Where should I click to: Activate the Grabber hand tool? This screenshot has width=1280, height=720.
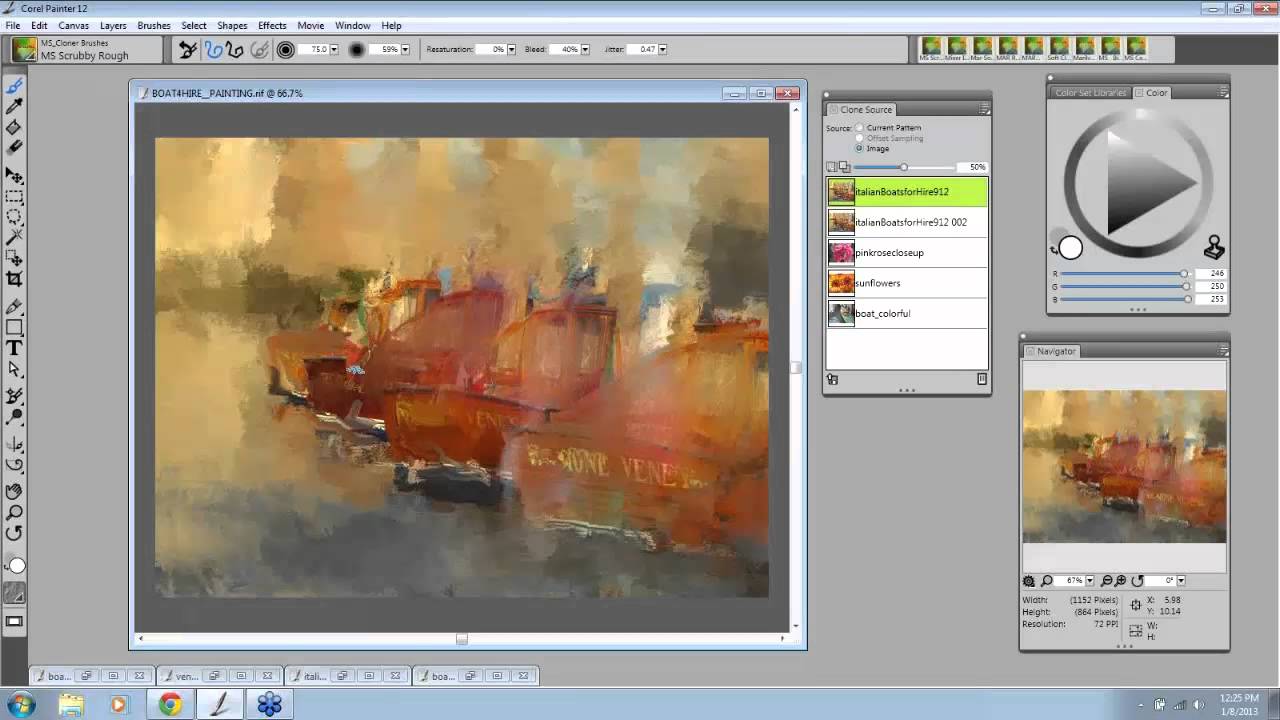(14, 491)
